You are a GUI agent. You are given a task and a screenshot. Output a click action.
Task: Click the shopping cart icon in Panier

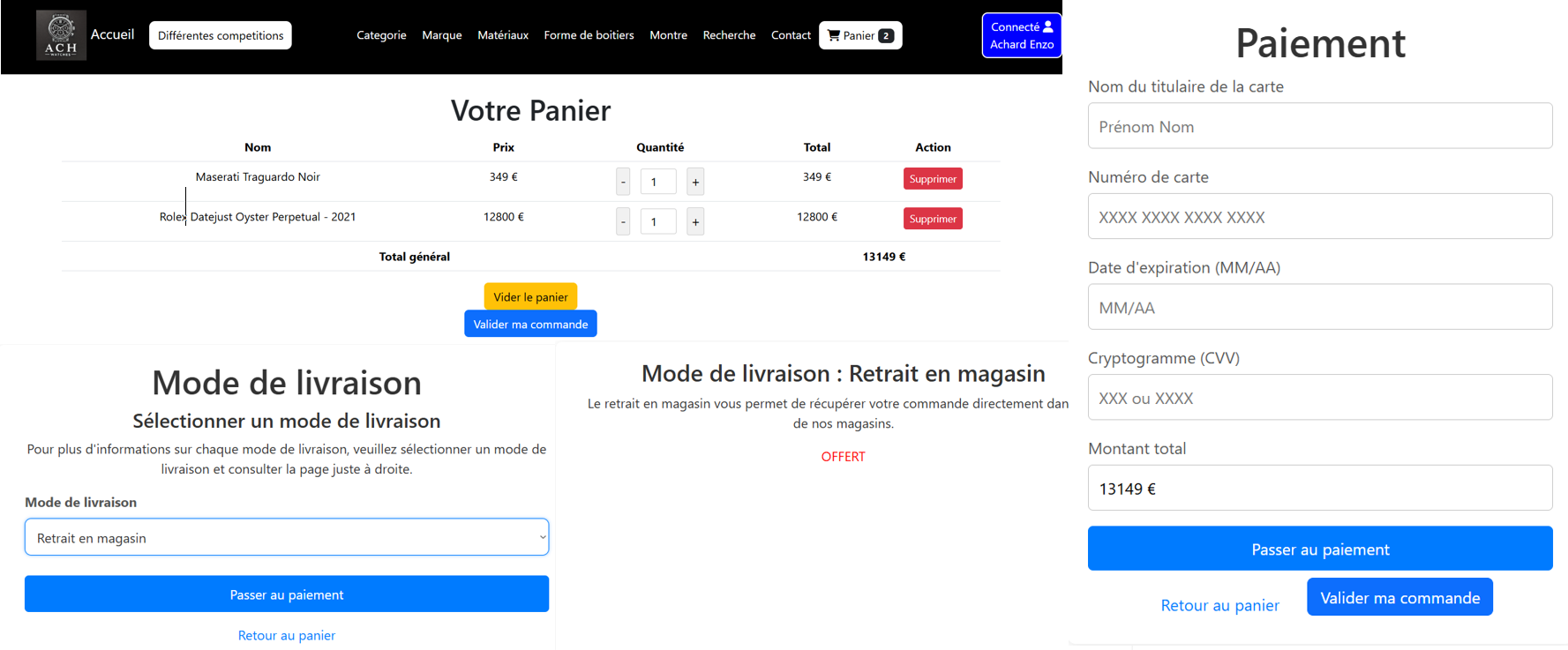click(x=833, y=35)
